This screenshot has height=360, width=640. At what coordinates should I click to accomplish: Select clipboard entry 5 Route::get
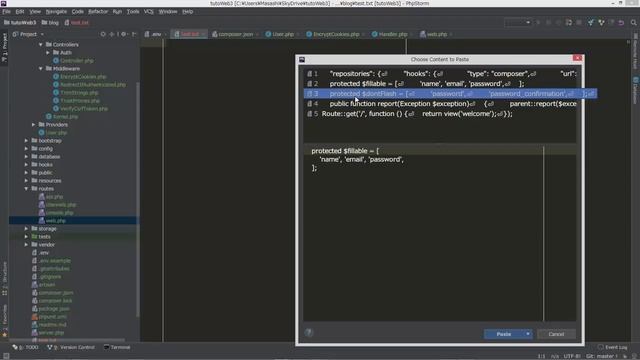[x=440, y=114]
